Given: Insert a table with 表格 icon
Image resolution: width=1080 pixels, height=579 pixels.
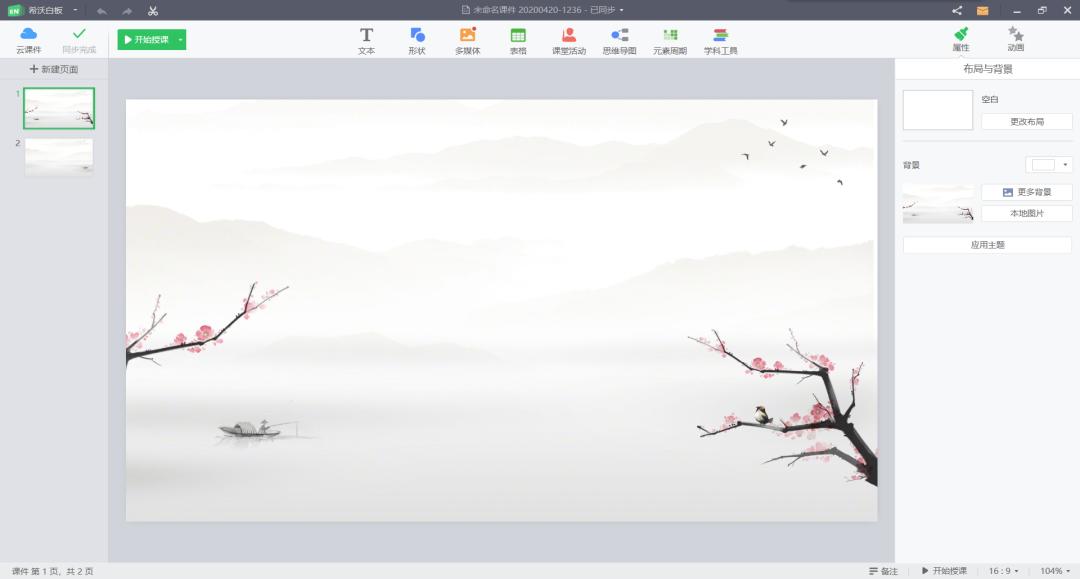Looking at the screenshot, I should [x=518, y=40].
